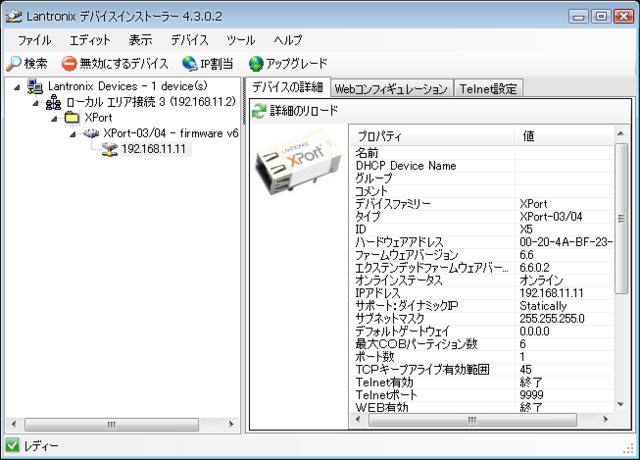640x460 pixels.
Task: Select ローカル エリア接続 3 tree label
Action: click(x=151, y=102)
